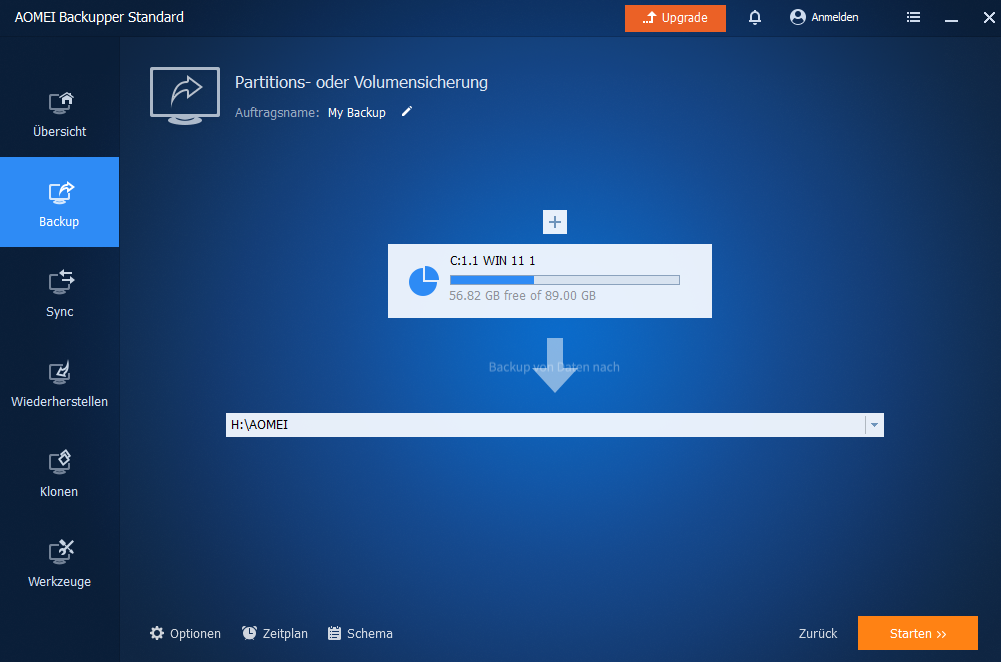Open the Schema backup scheme settings
Viewport: 1001px width, 662px height.
360,633
